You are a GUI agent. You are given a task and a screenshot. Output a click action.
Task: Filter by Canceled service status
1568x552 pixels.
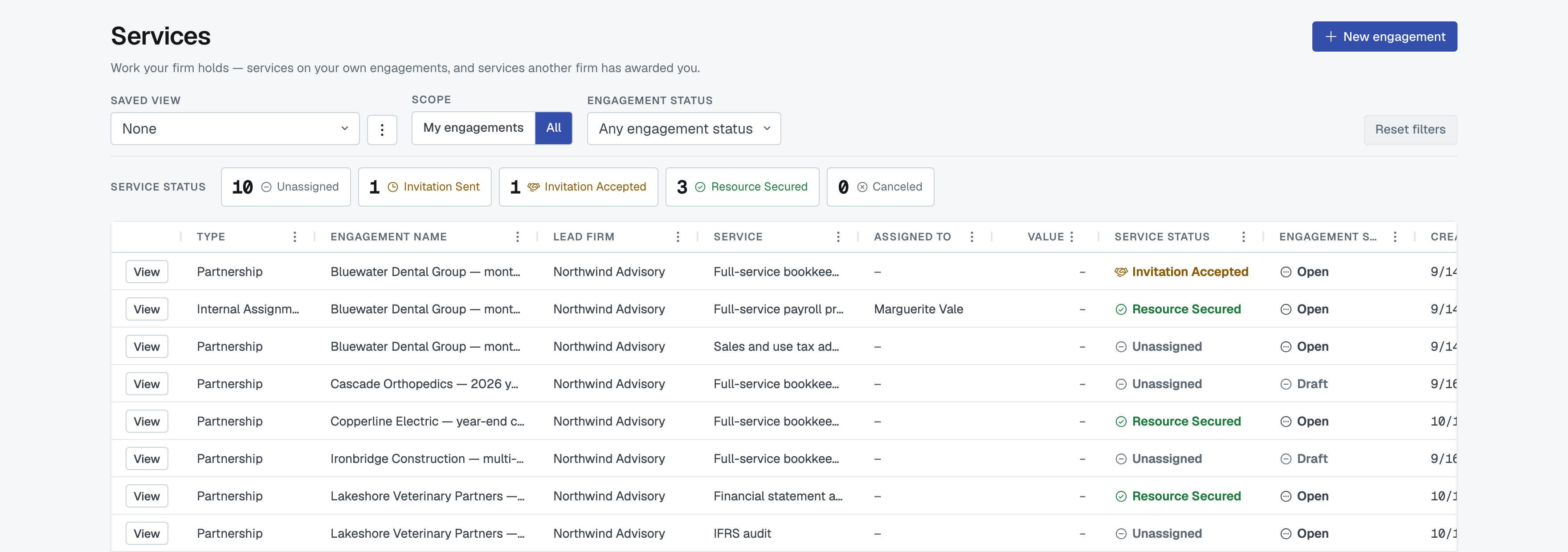(x=880, y=187)
